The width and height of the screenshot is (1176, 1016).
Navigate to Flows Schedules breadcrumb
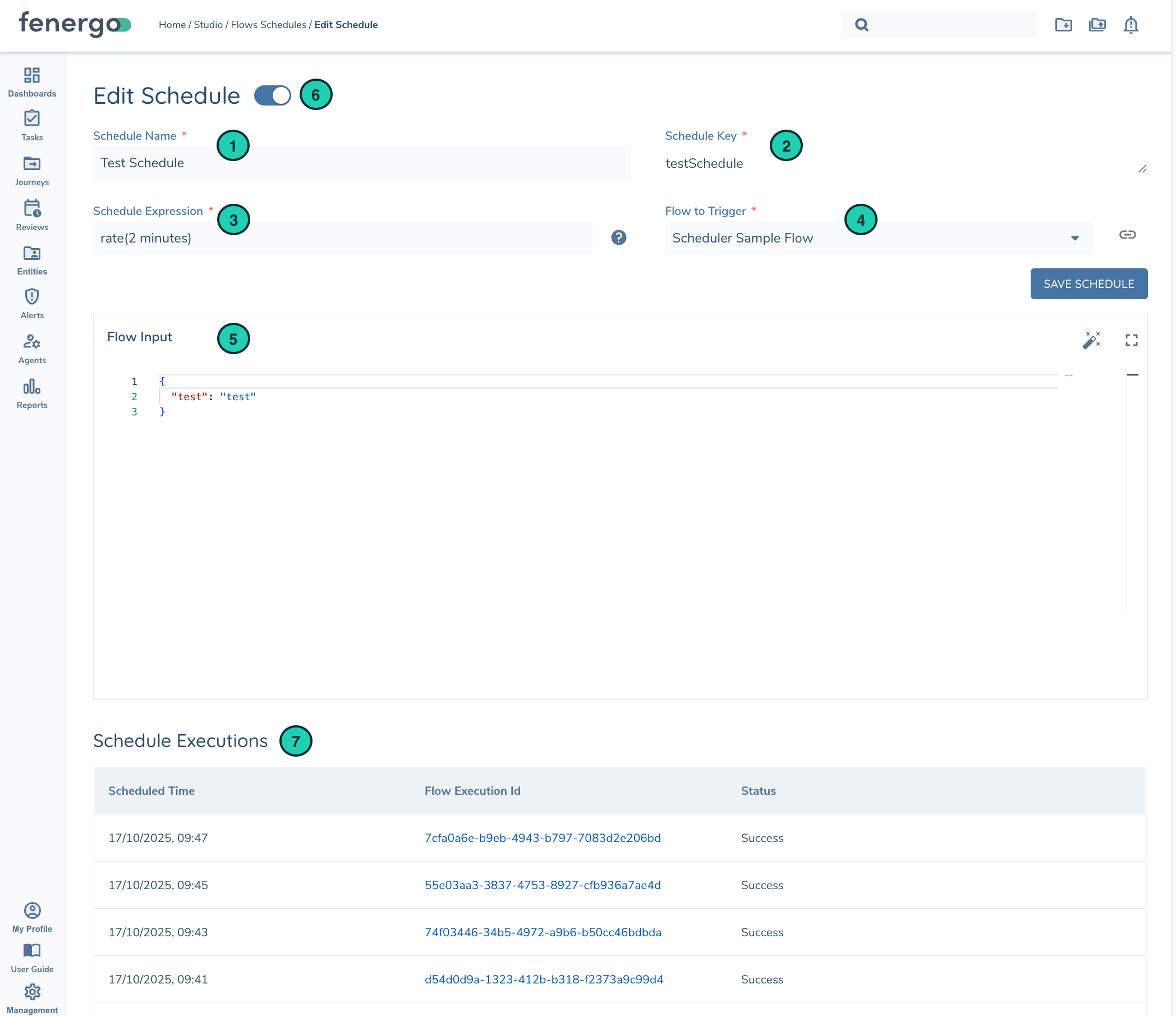pos(268,25)
